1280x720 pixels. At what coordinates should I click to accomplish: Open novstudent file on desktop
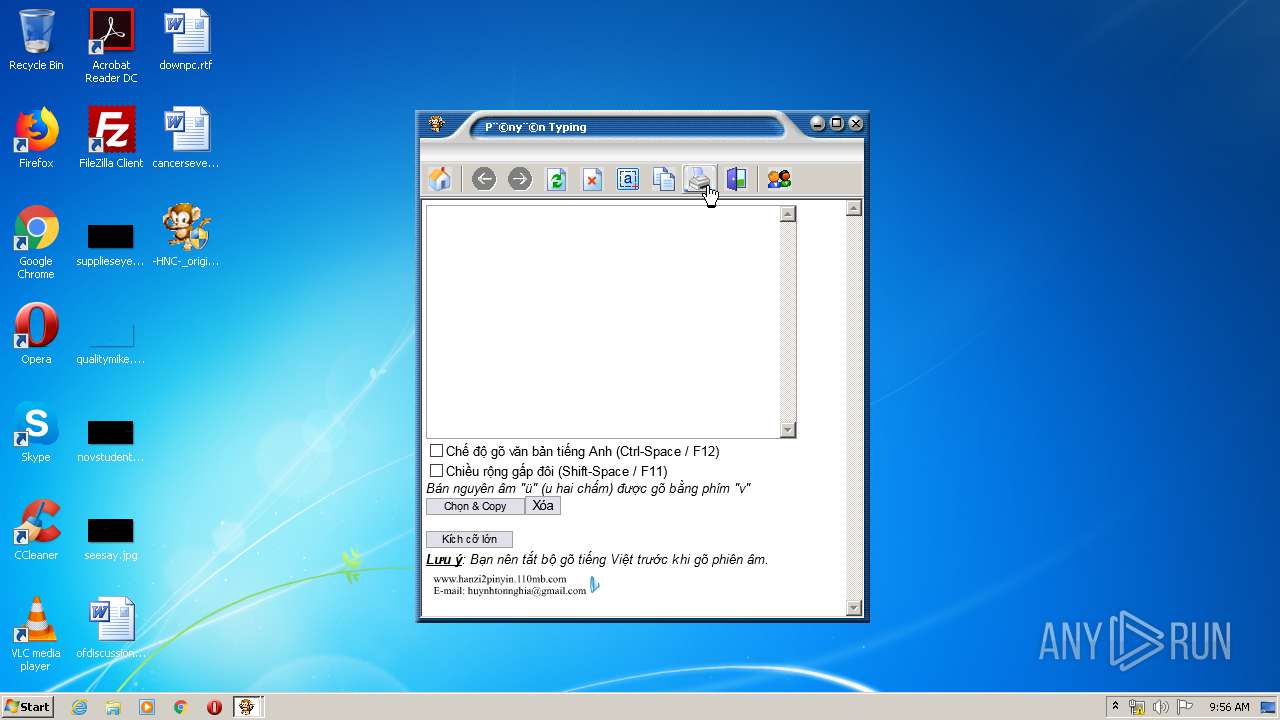pos(111,441)
